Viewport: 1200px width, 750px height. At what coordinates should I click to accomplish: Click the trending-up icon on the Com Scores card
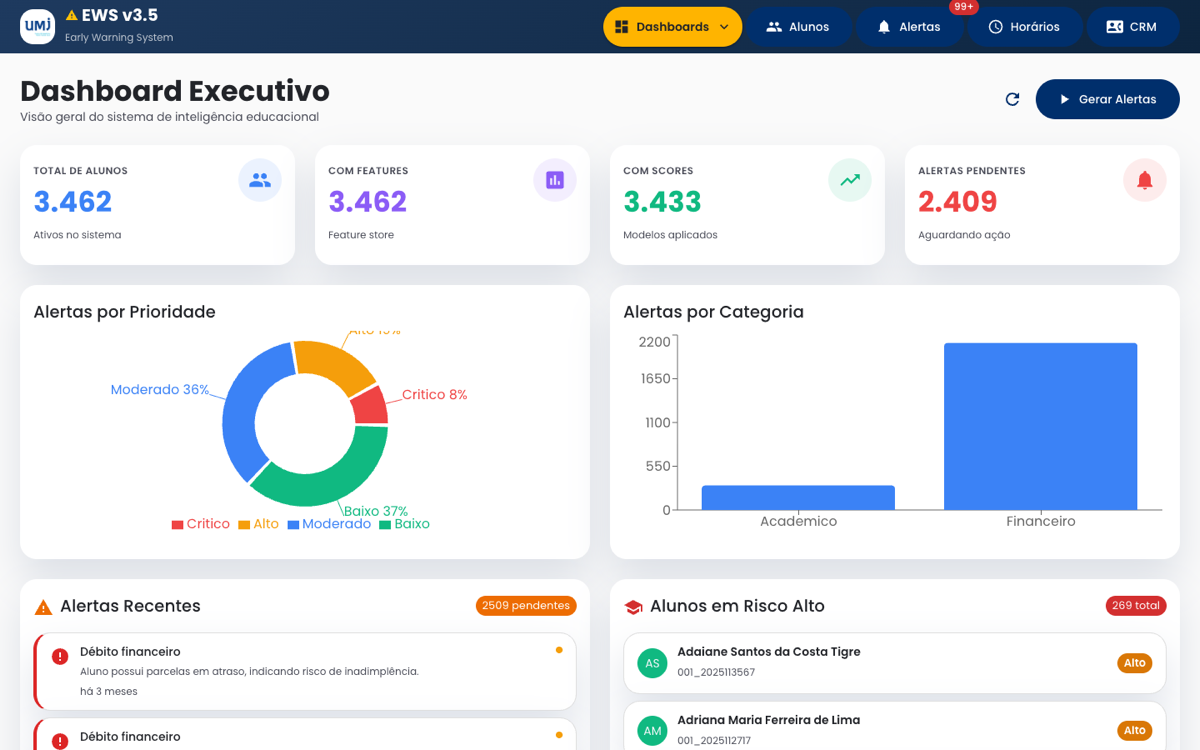(850, 180)
